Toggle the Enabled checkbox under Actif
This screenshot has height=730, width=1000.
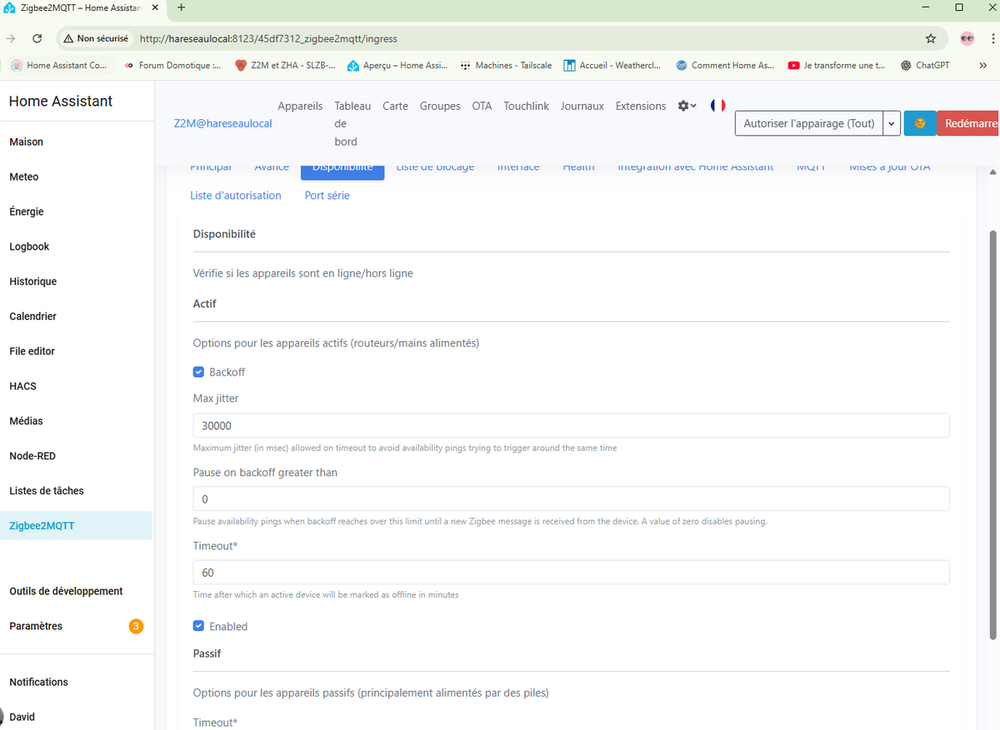[x=198, y=626]
